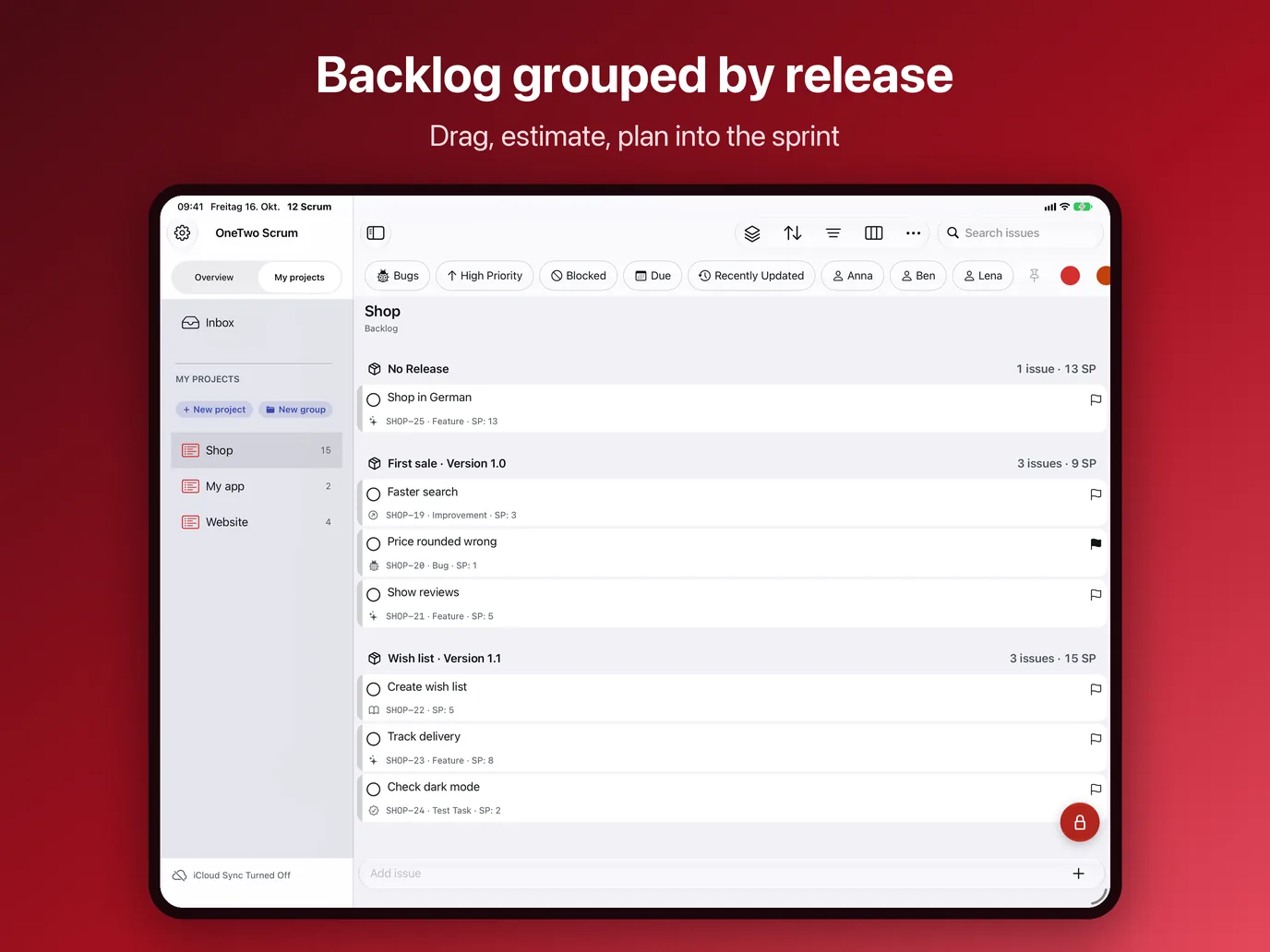Toggle the sidebar panel icon
Viewport: 1270px width, 952px height.
[376, 233]
